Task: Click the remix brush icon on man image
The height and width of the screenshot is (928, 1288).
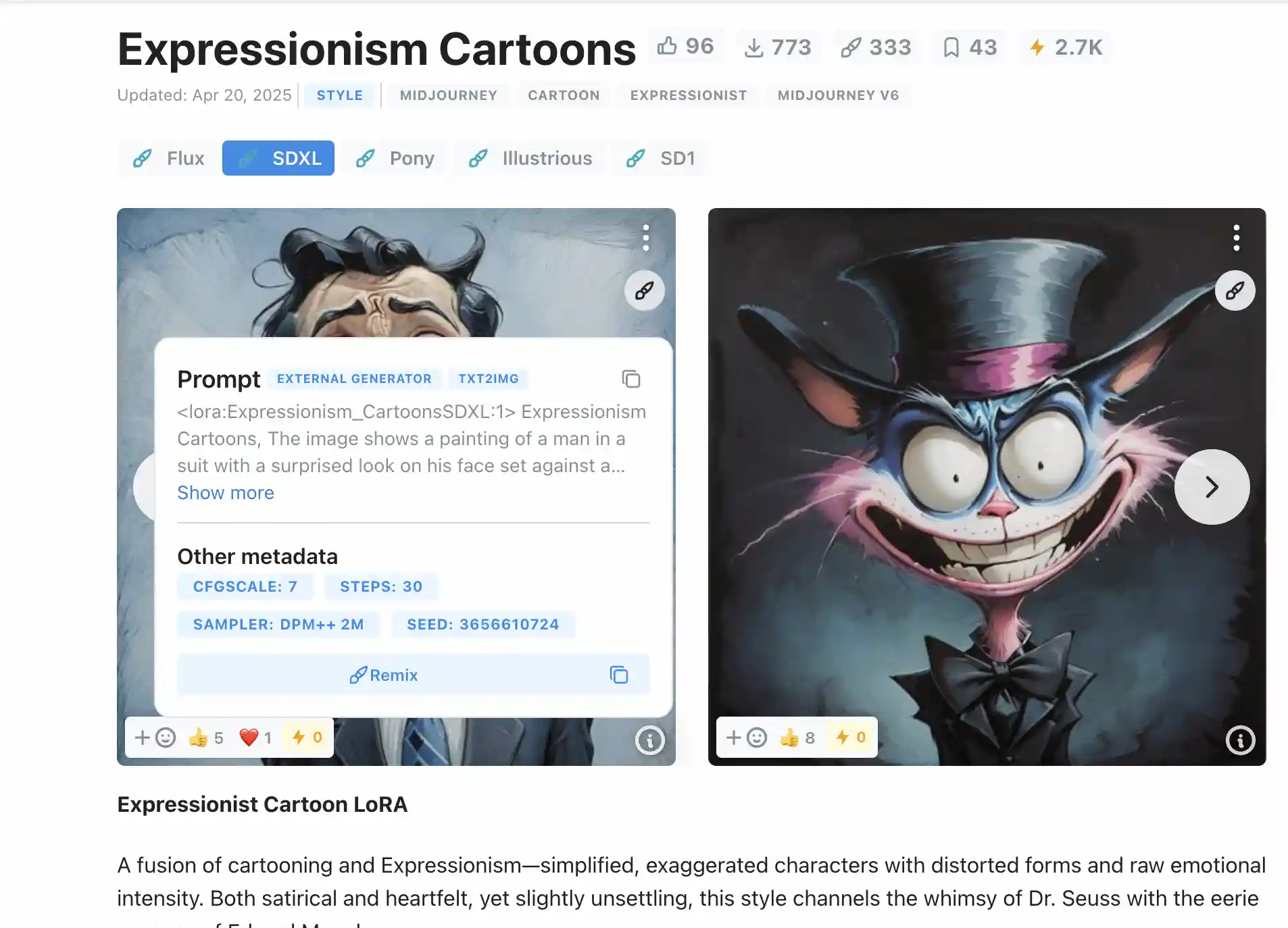Action: (645, 290)
